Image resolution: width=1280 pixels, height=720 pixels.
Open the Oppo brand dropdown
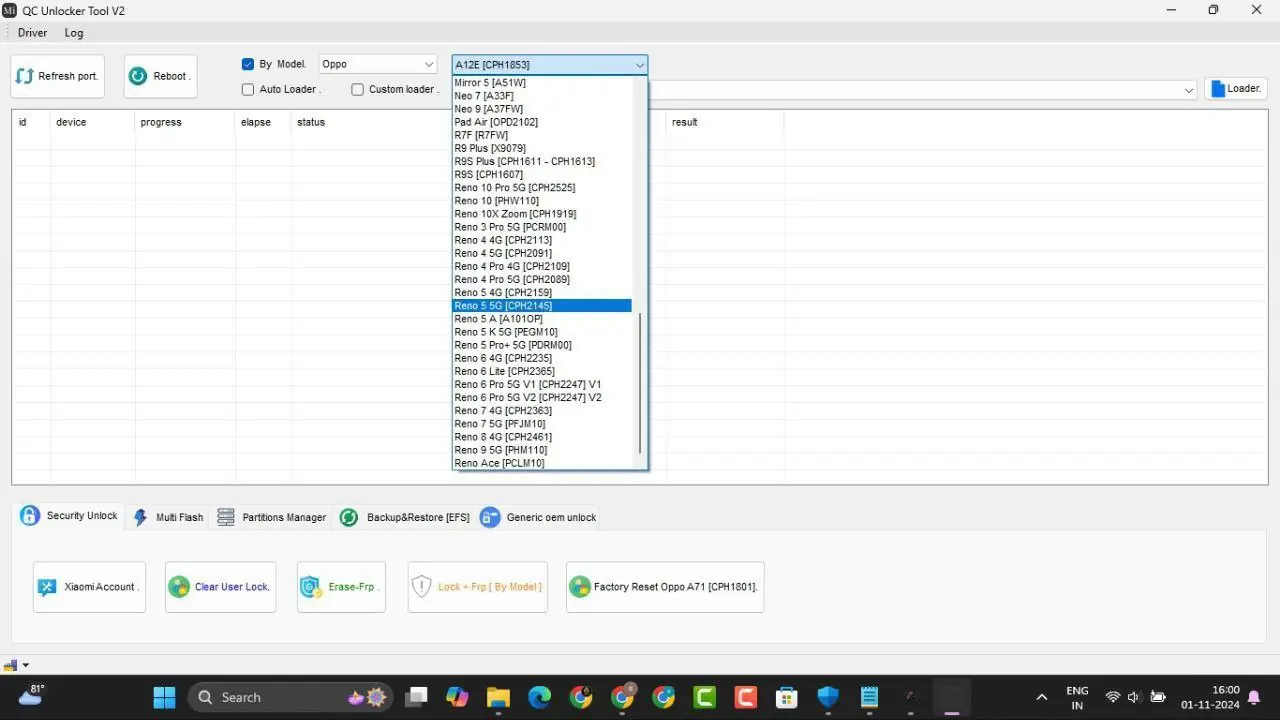(x=378, y=64)
